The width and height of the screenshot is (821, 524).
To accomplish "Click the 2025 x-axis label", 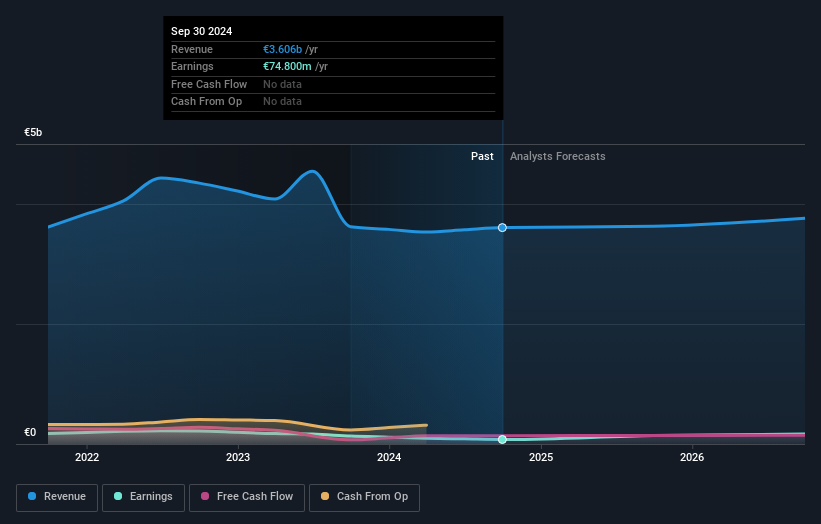I will [x=541, y=458].
